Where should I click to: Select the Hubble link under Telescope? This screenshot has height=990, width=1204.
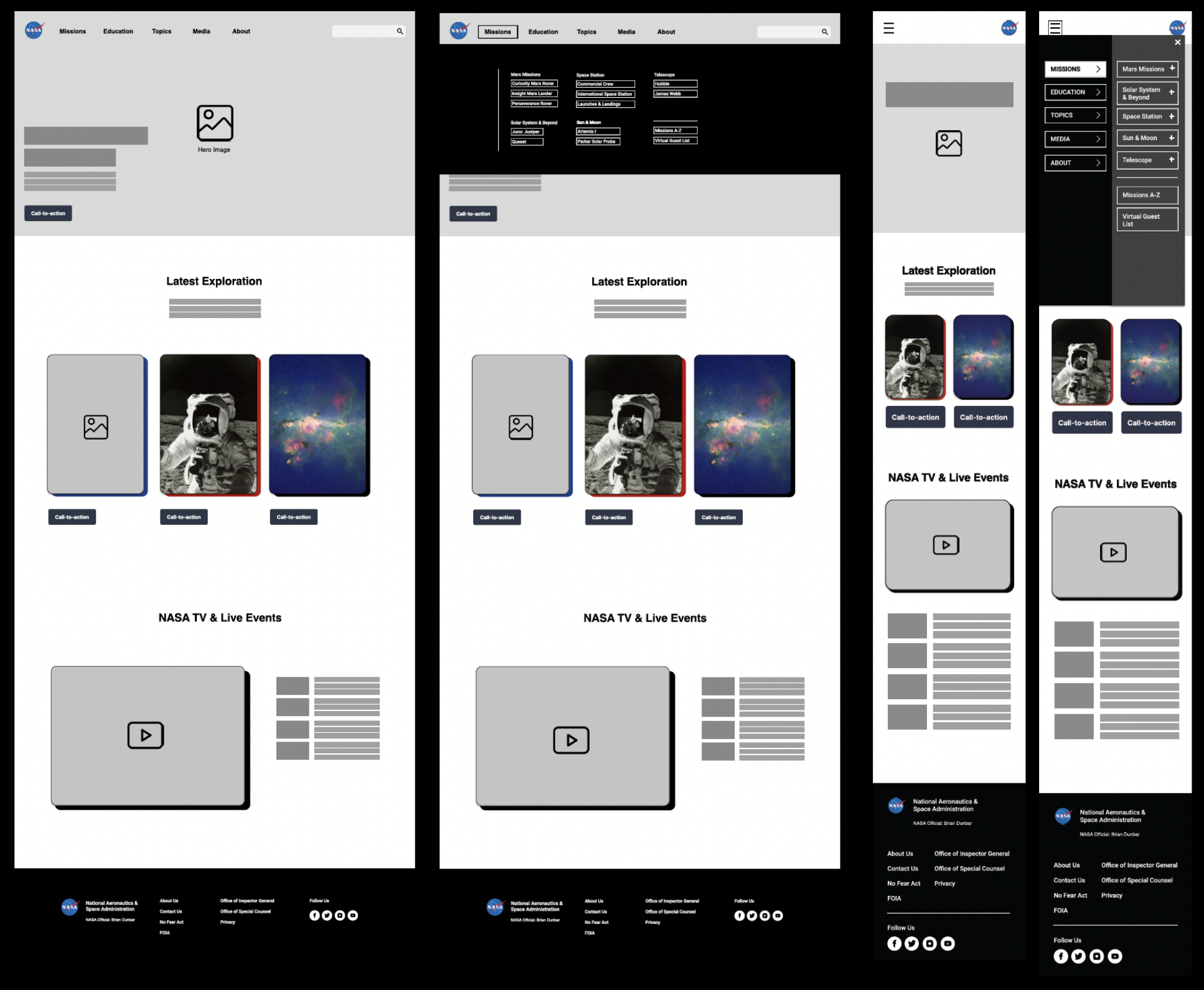pyautogui.click(x=675, y=83)
